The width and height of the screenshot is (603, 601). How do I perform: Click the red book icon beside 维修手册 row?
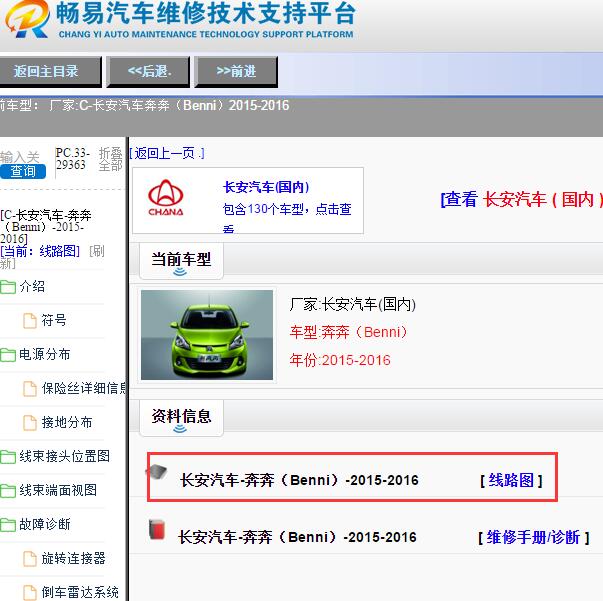[157, 529]
